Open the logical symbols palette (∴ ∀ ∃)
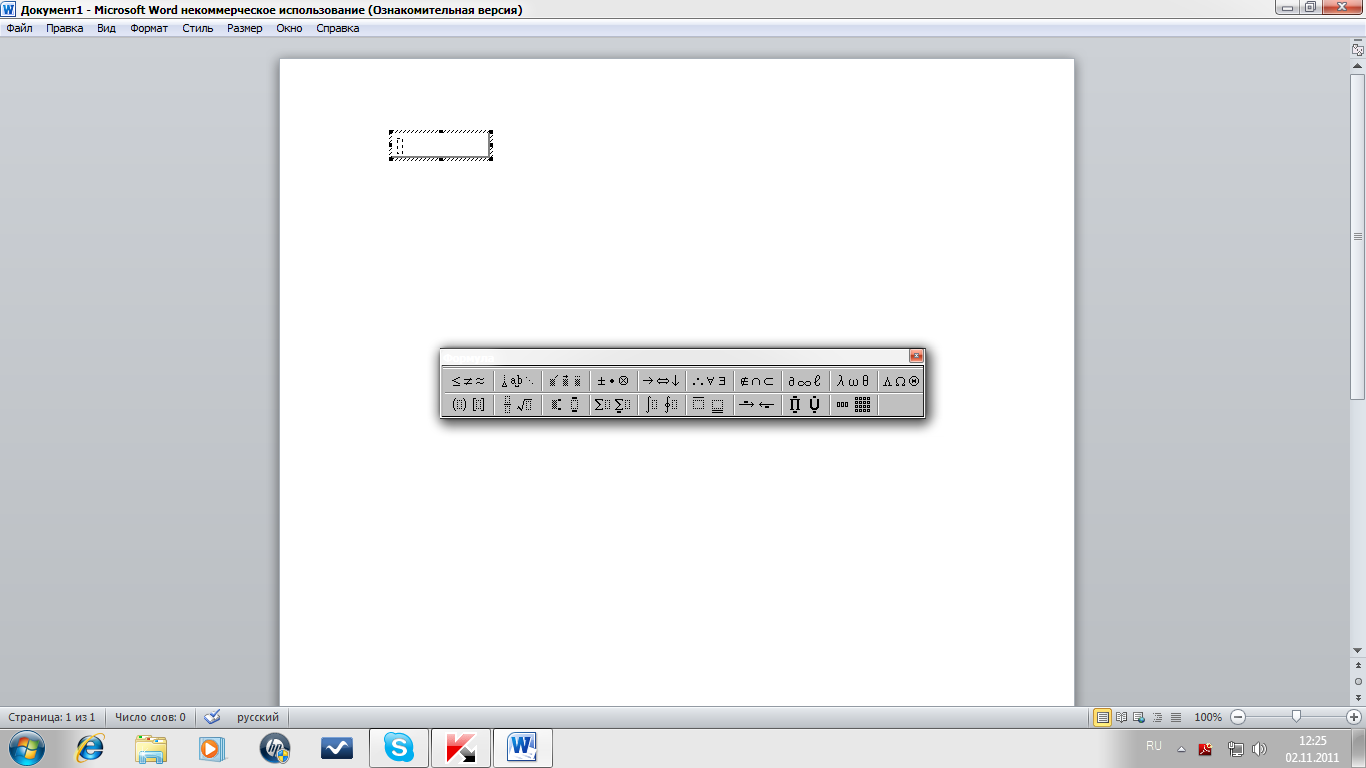This screenshot has width=1366, height=768. click(709, 381)
